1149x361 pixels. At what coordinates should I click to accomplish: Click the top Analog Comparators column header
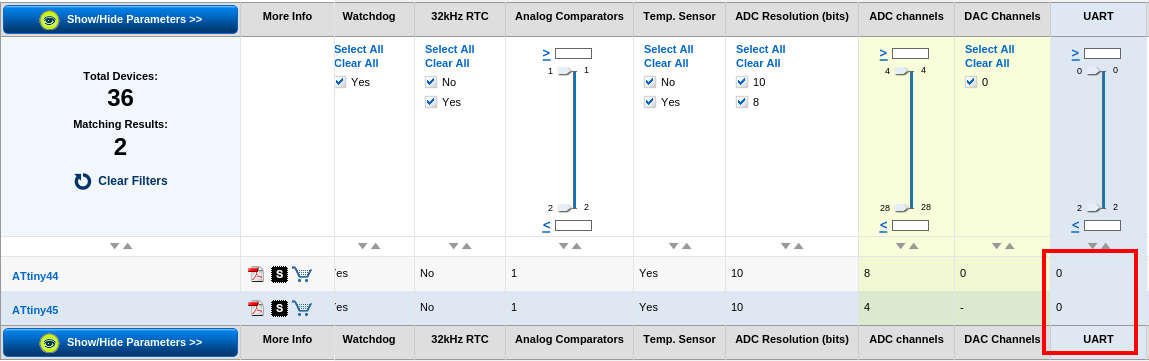click(569, 16)
